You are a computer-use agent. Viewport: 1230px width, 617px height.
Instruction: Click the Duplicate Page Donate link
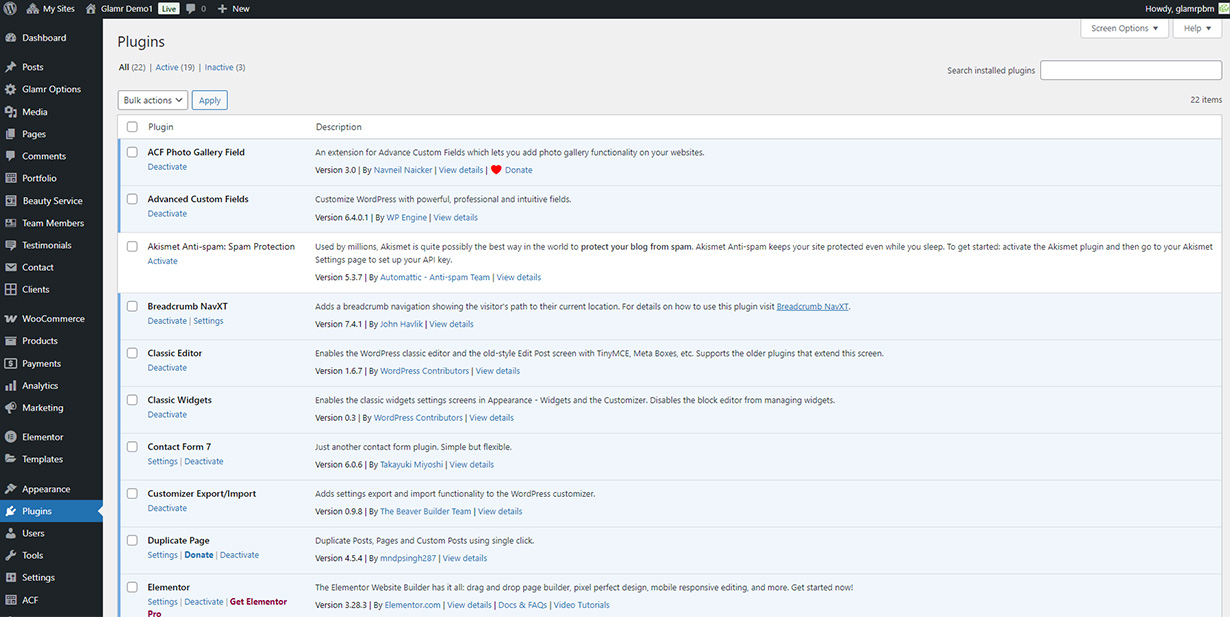pos(199,555)
